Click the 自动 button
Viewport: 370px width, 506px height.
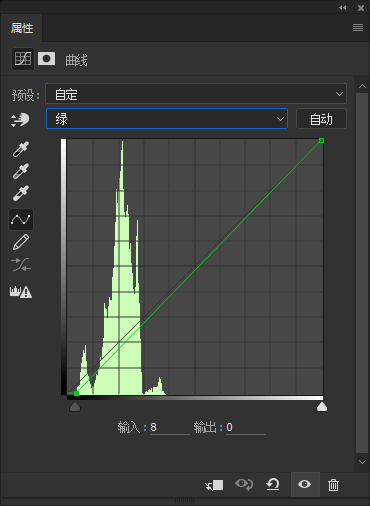point(321,119)
